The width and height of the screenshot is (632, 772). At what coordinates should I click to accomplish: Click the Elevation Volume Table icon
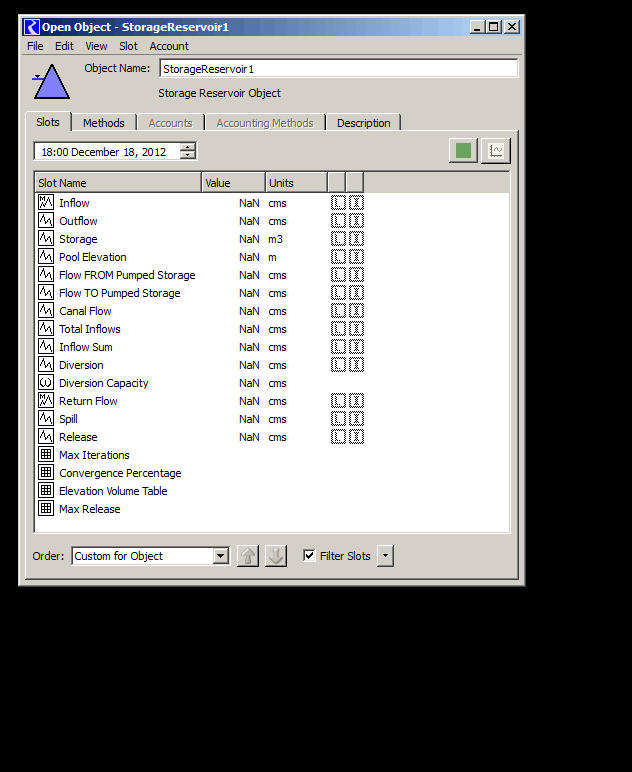(x=46, y=490)
